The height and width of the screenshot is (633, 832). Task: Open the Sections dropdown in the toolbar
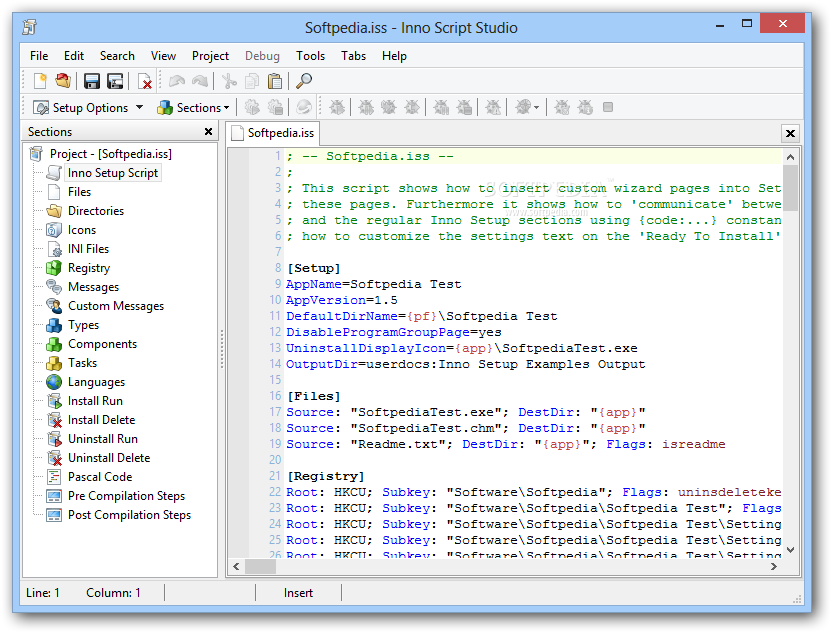point(193,108)
